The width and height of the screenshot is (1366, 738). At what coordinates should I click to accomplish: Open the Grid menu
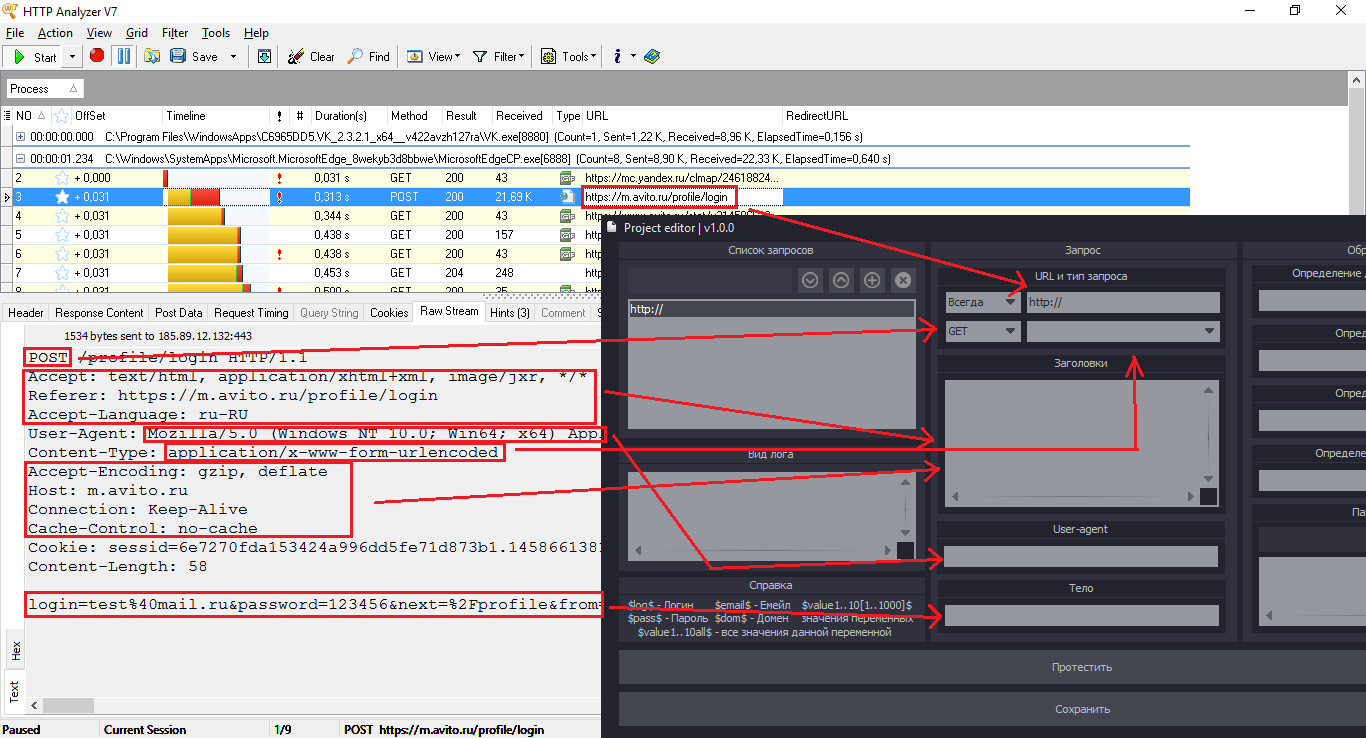click(x=137, y=33)
